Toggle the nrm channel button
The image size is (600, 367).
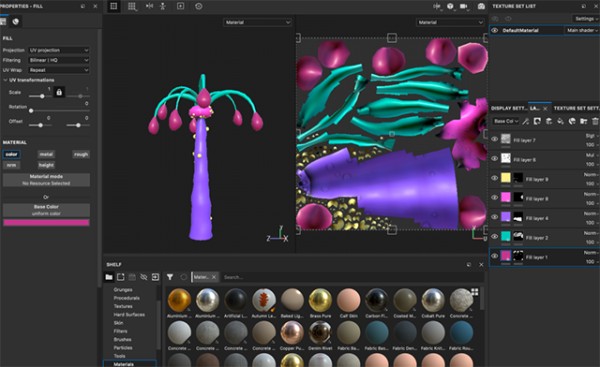[x=11, y=165]
